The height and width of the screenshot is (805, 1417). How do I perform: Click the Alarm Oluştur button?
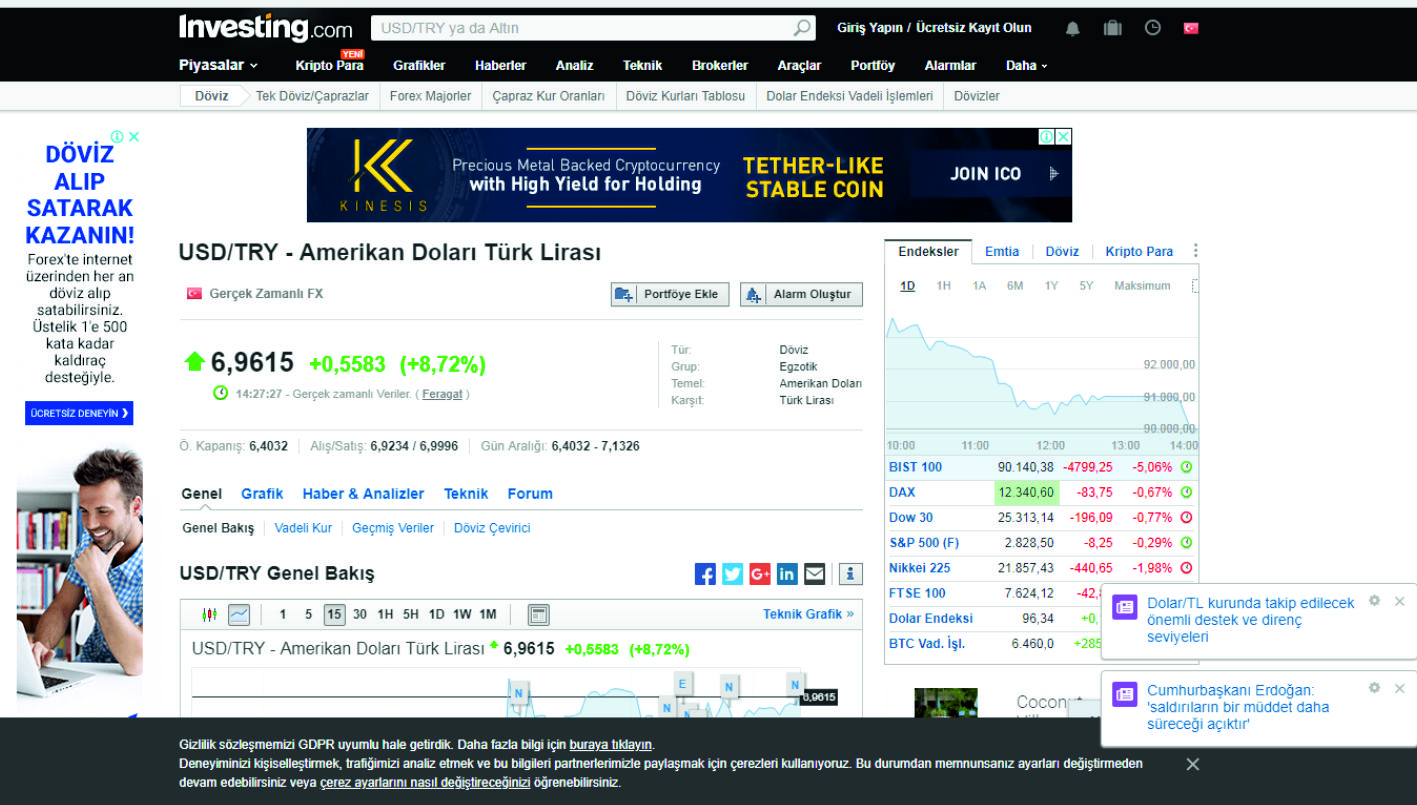click(x=801, y=294)
